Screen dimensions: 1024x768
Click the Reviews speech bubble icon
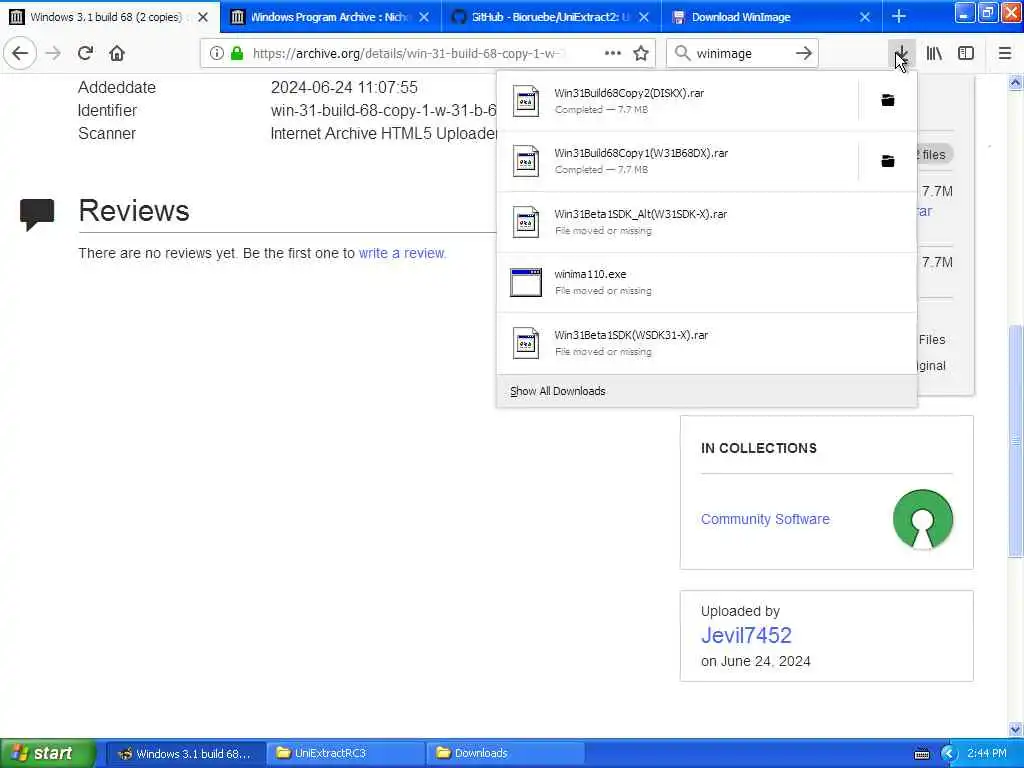(x=37, y=214)
